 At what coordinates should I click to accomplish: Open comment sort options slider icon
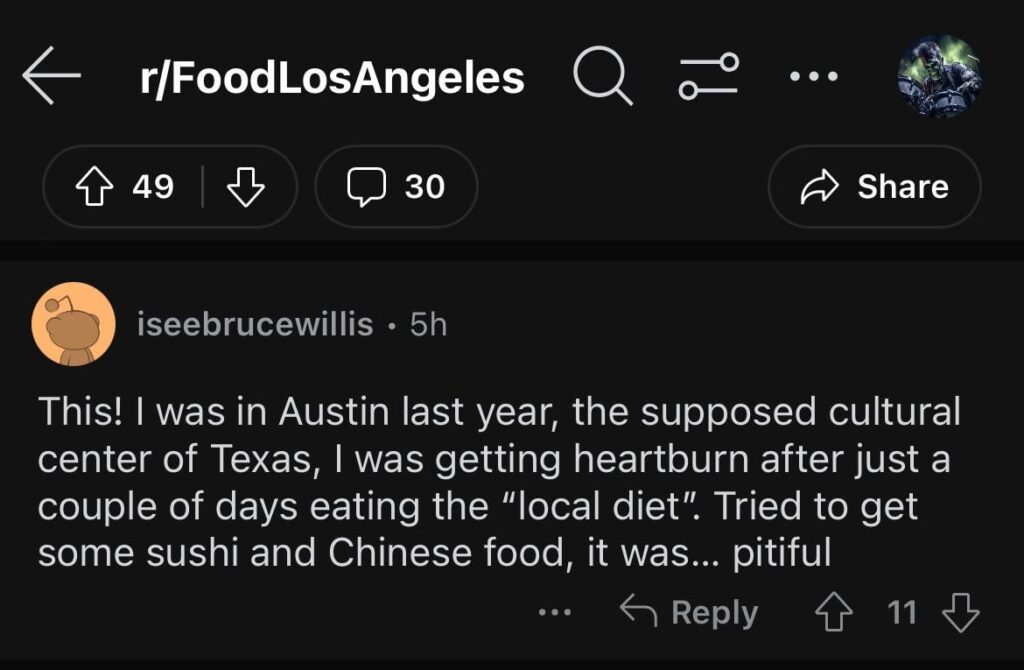pos(709,79)
